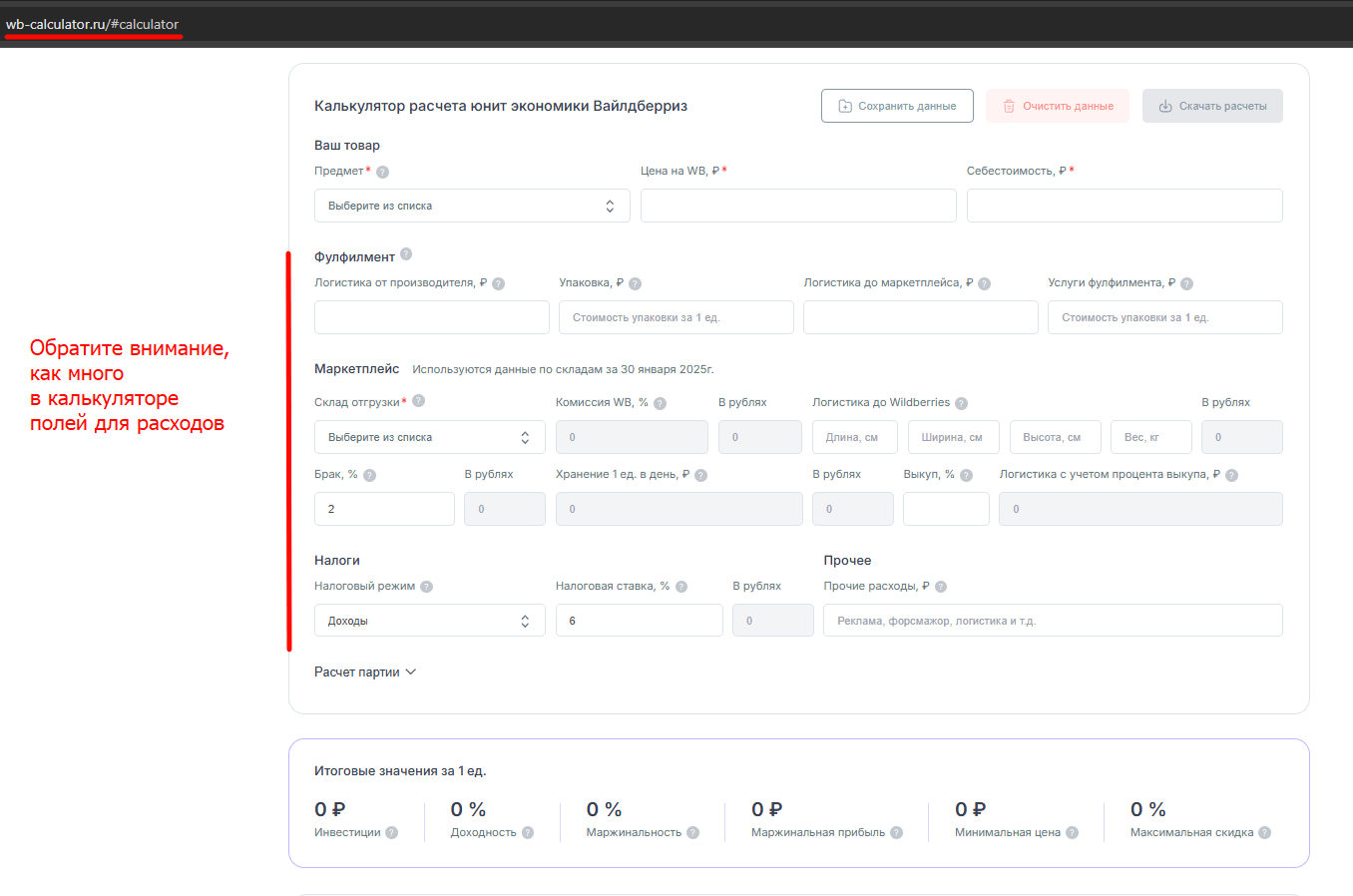The height and width of the screenshot is (896, 1353).
Task: Click the Минимальная цена info icon
Action: [x=1073, y=833]
